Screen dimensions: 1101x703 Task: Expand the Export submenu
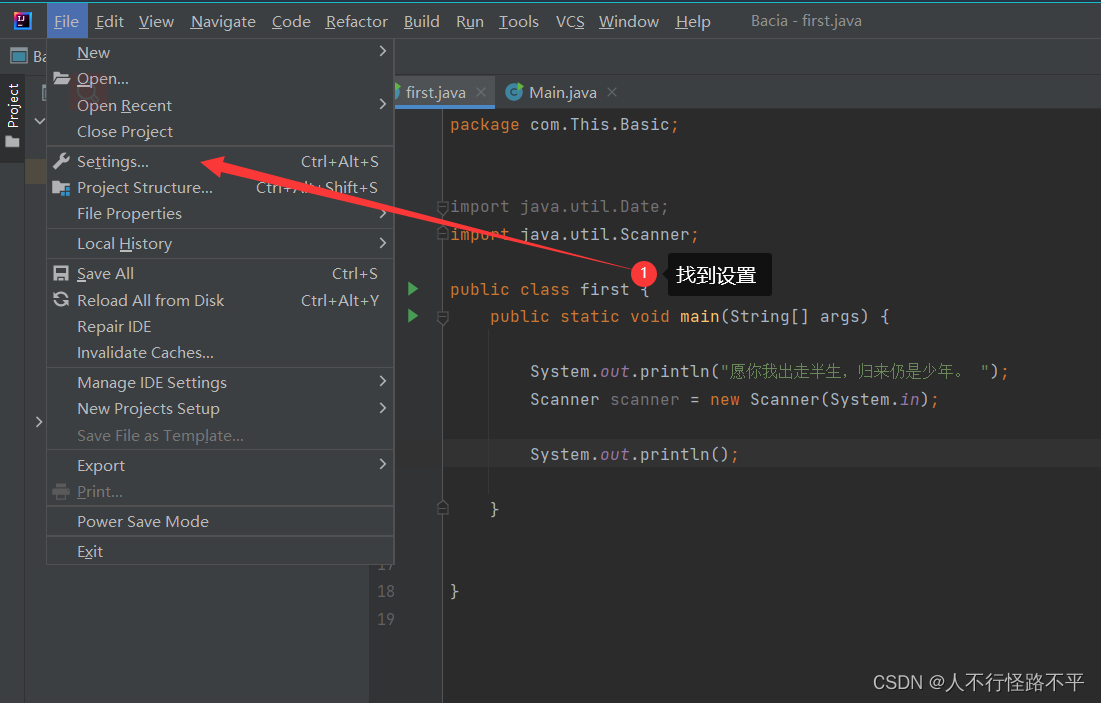(x=383, y=464)
